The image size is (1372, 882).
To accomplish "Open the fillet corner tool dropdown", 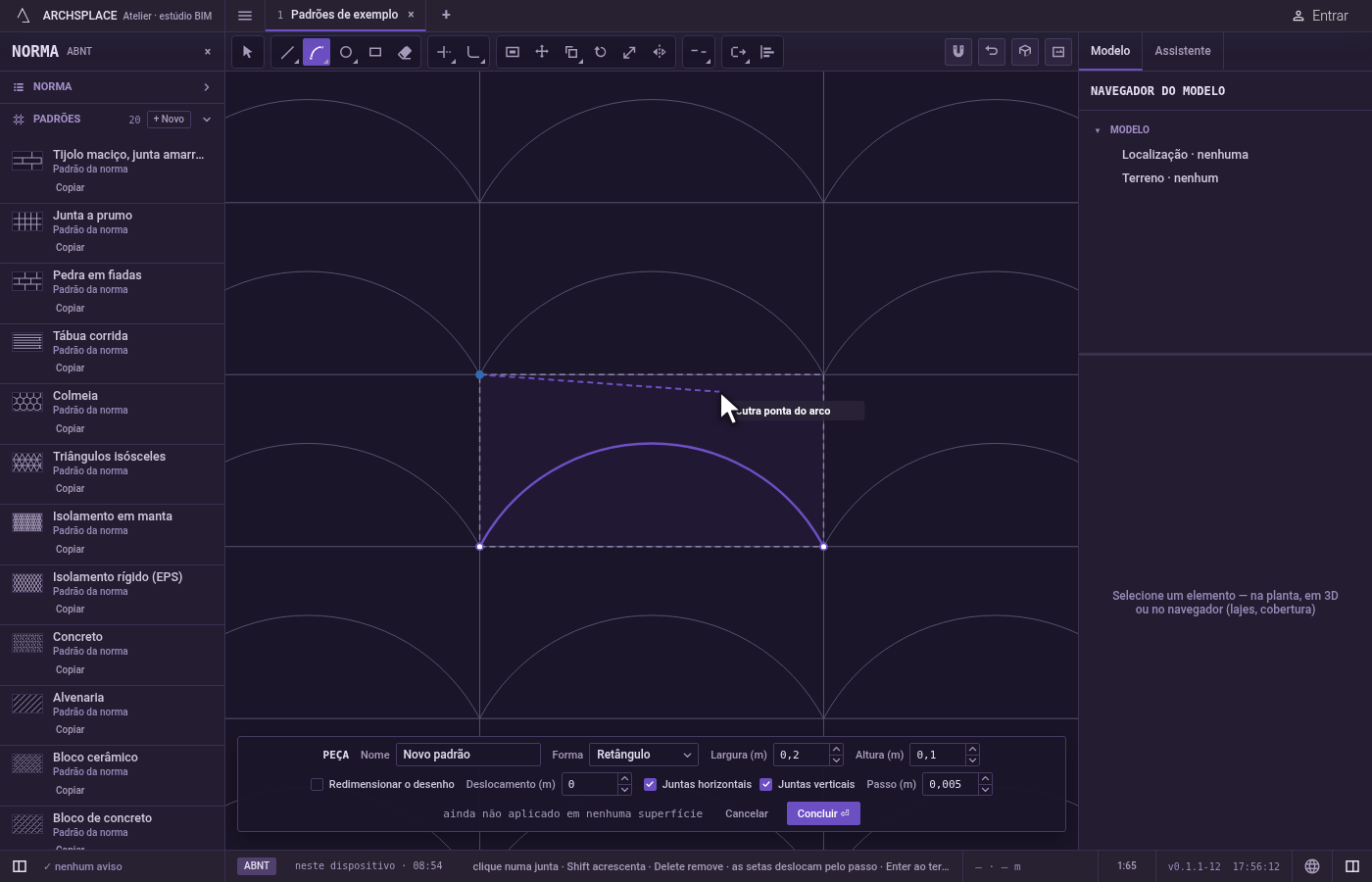I will (x=474, y=52).
